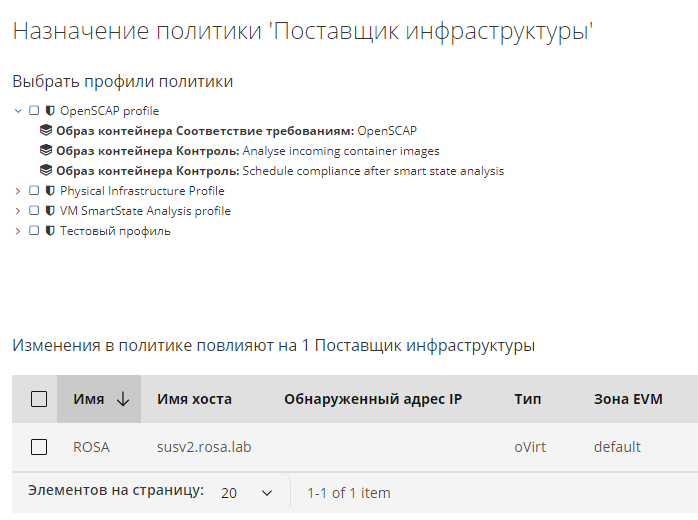Click the shield icon beside OpenSCAP profile
698x520 pixels.
click(x=50, y=111)
